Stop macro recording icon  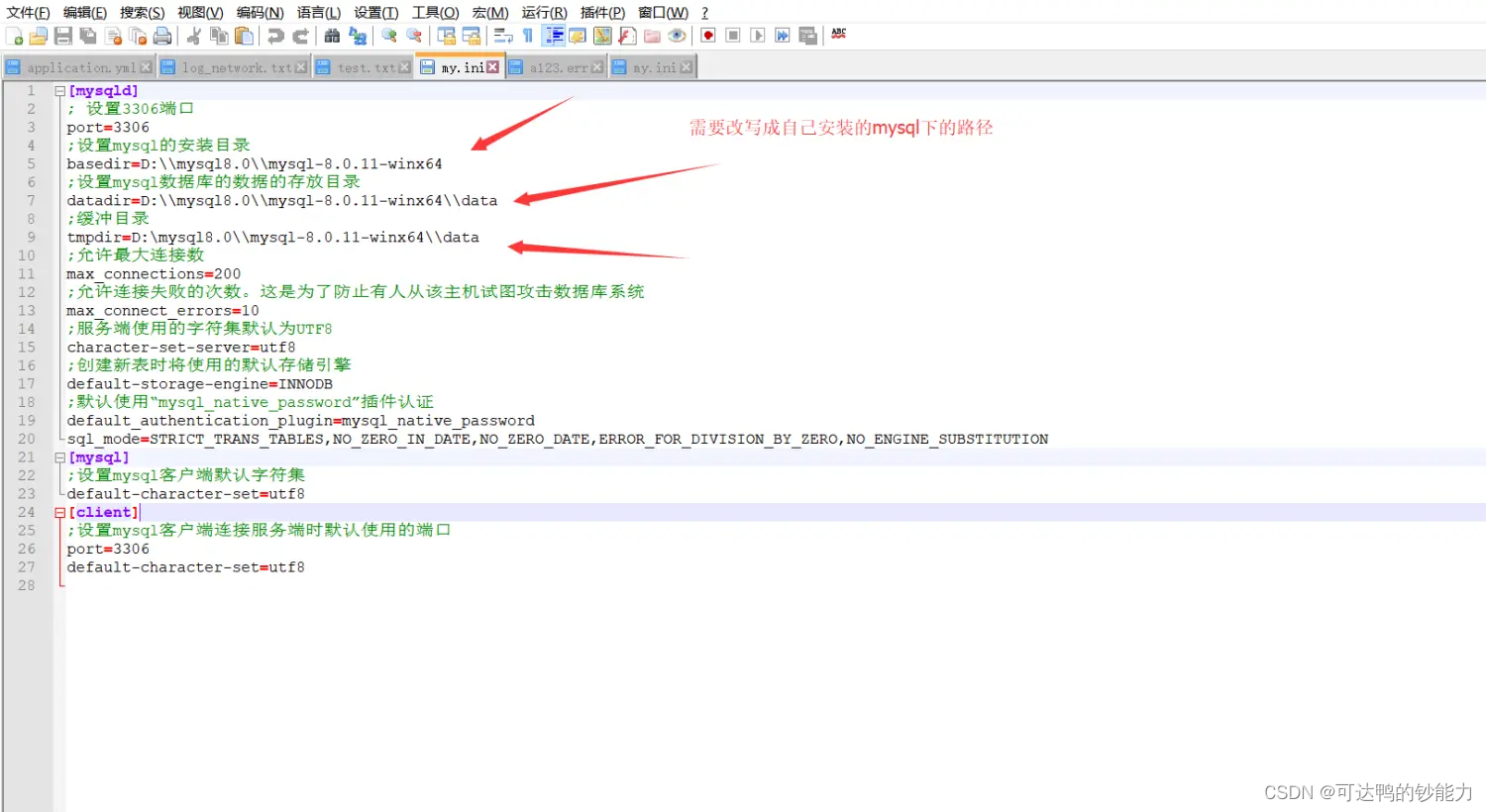pyautogui.click(x=733, y=36)
